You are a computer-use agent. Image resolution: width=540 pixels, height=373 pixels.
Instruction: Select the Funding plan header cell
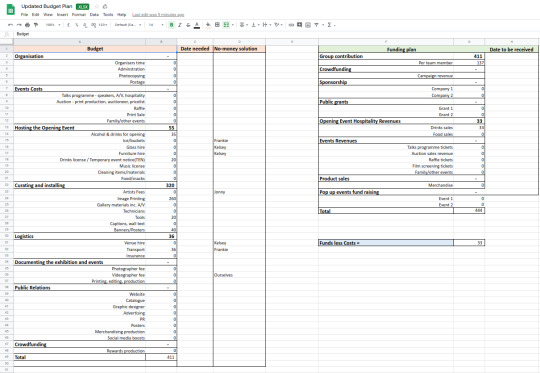click(402, 49)
